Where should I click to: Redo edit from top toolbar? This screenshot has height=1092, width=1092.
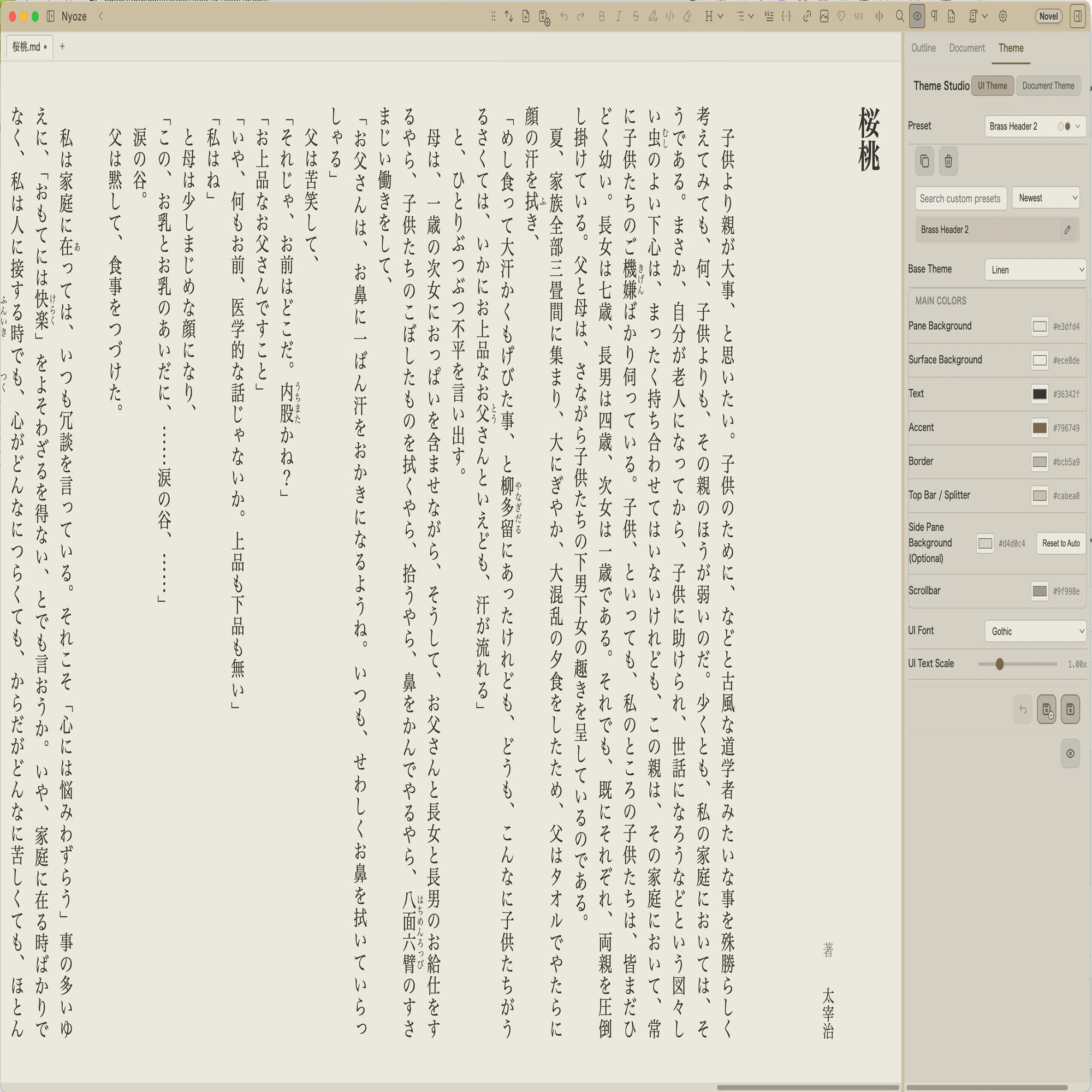click(x=580, y=16)
